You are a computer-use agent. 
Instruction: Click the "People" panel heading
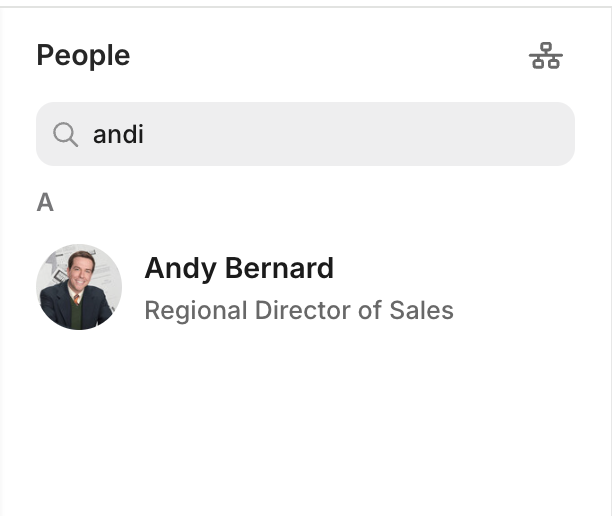coord(83,55)
